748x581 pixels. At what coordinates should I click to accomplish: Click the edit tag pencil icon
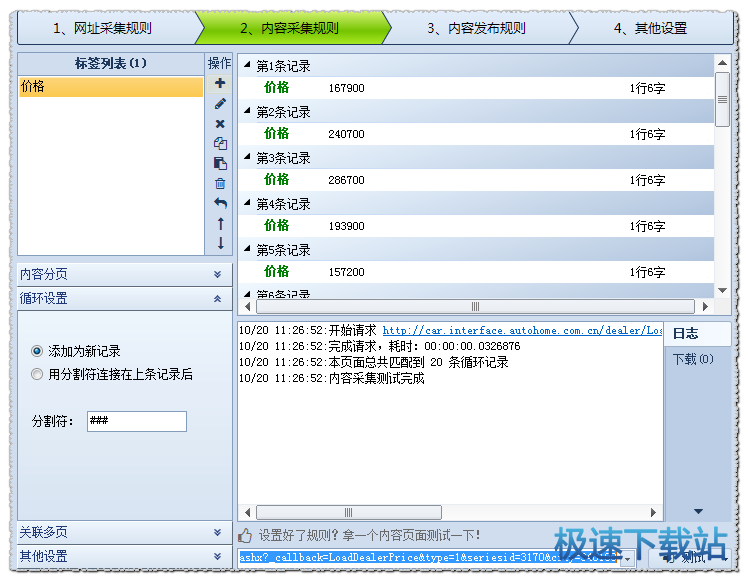(x=220, y=104)
